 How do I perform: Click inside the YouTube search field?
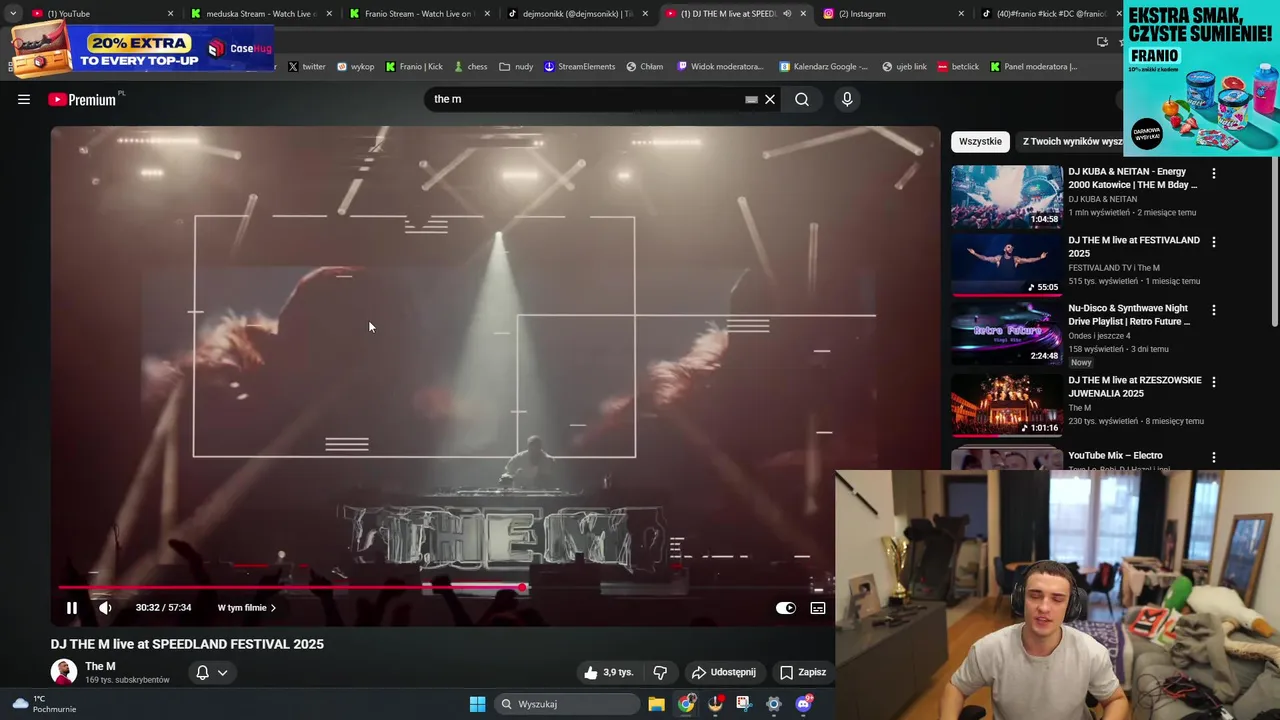click(585, 99)
